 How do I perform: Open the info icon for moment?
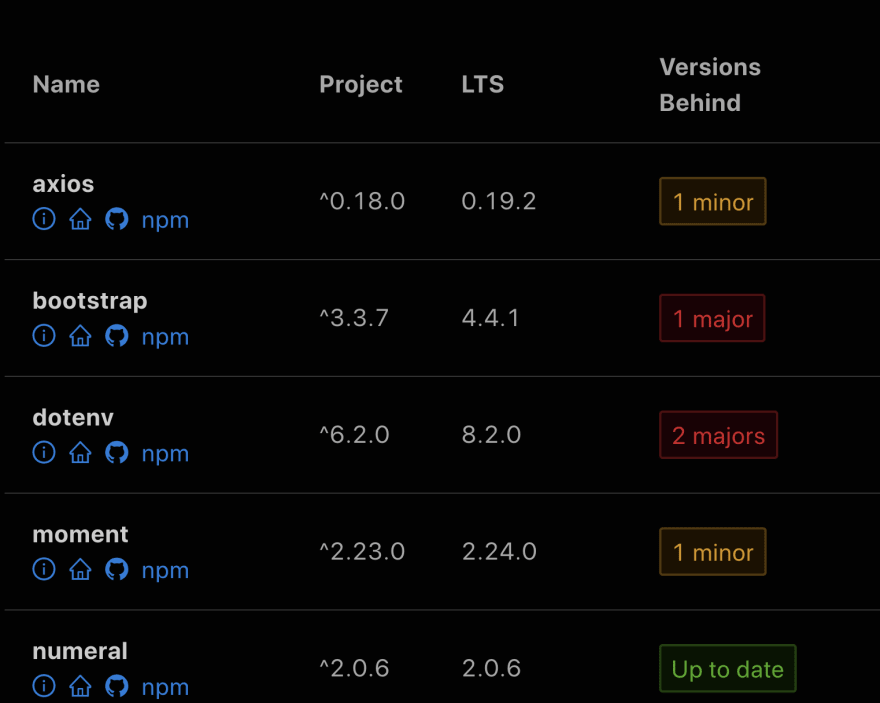(x=44, y=569)
